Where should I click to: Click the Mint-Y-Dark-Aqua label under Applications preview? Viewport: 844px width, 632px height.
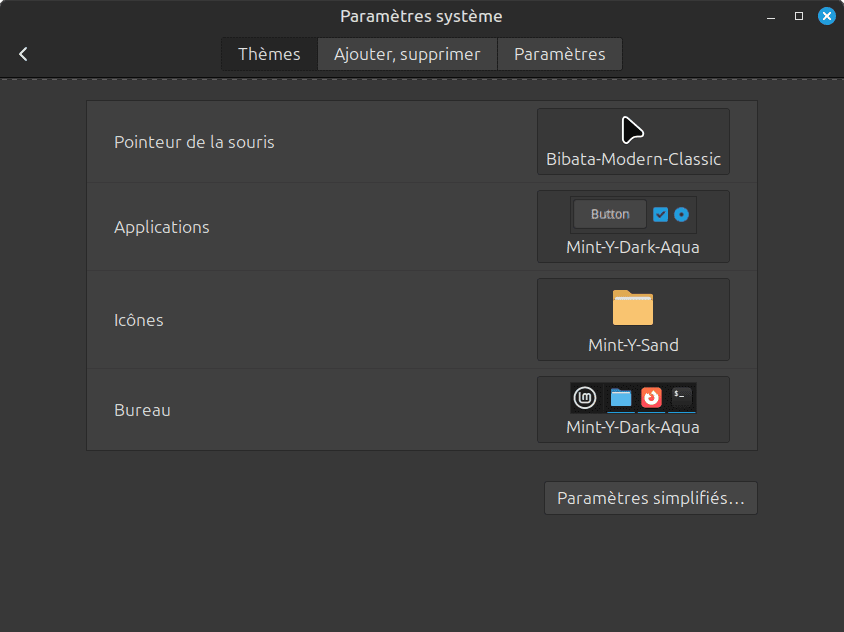tap(633, 247)
